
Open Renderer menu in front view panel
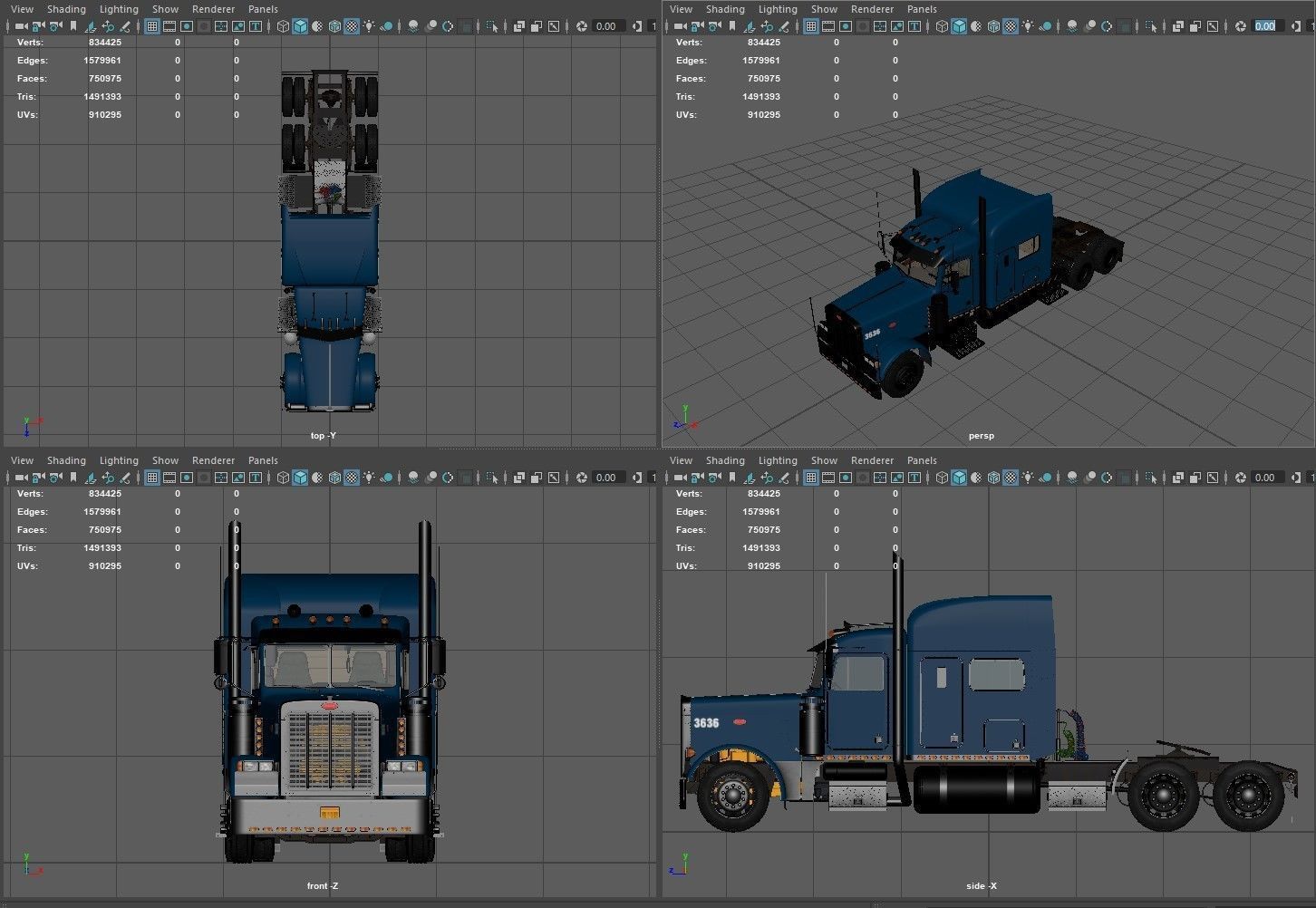click(x=213, y=460)
